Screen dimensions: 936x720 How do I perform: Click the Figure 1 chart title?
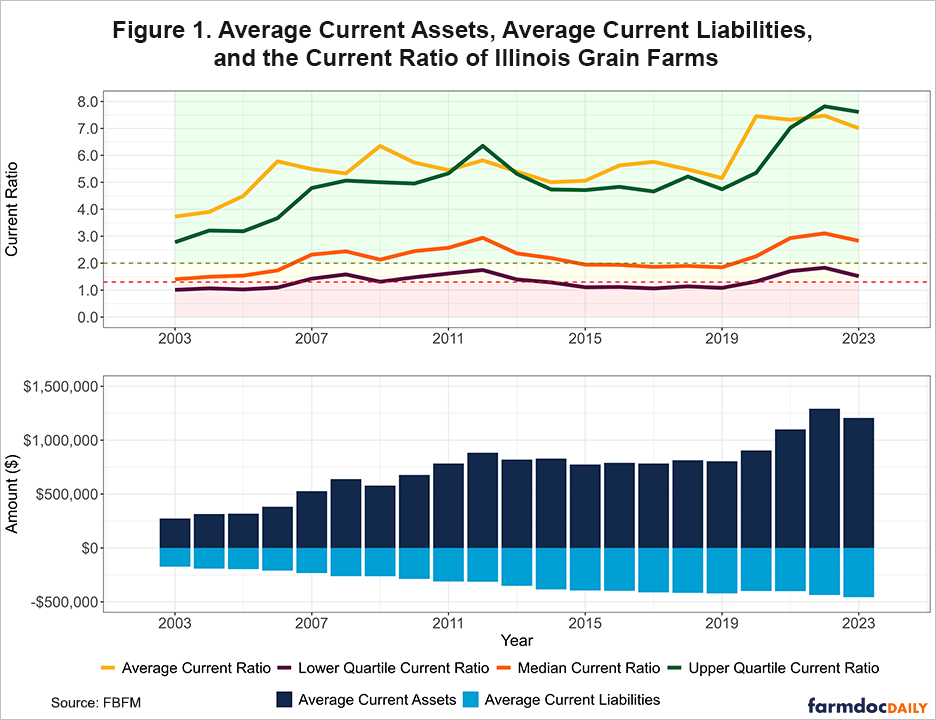click(466, 44)
